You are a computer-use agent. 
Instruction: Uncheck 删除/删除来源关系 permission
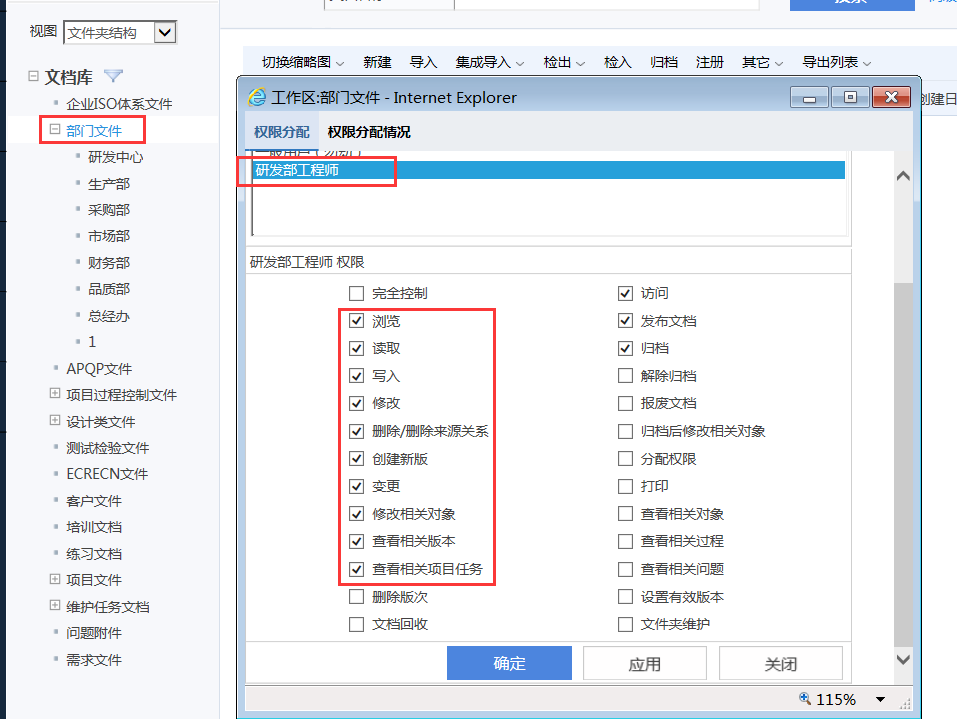pyautogui.click(x=356, y=432)
